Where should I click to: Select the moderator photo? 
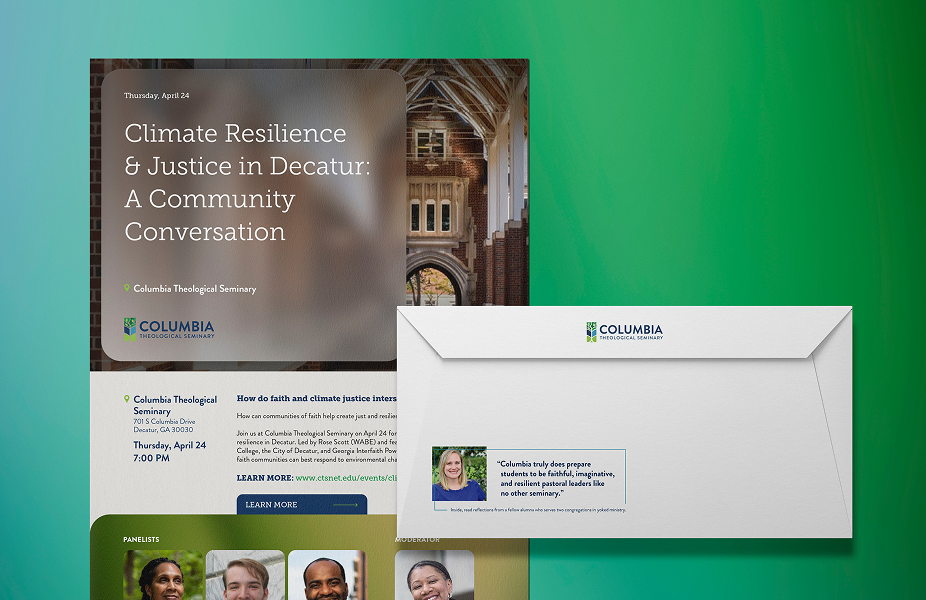click(x=434, y=575)
